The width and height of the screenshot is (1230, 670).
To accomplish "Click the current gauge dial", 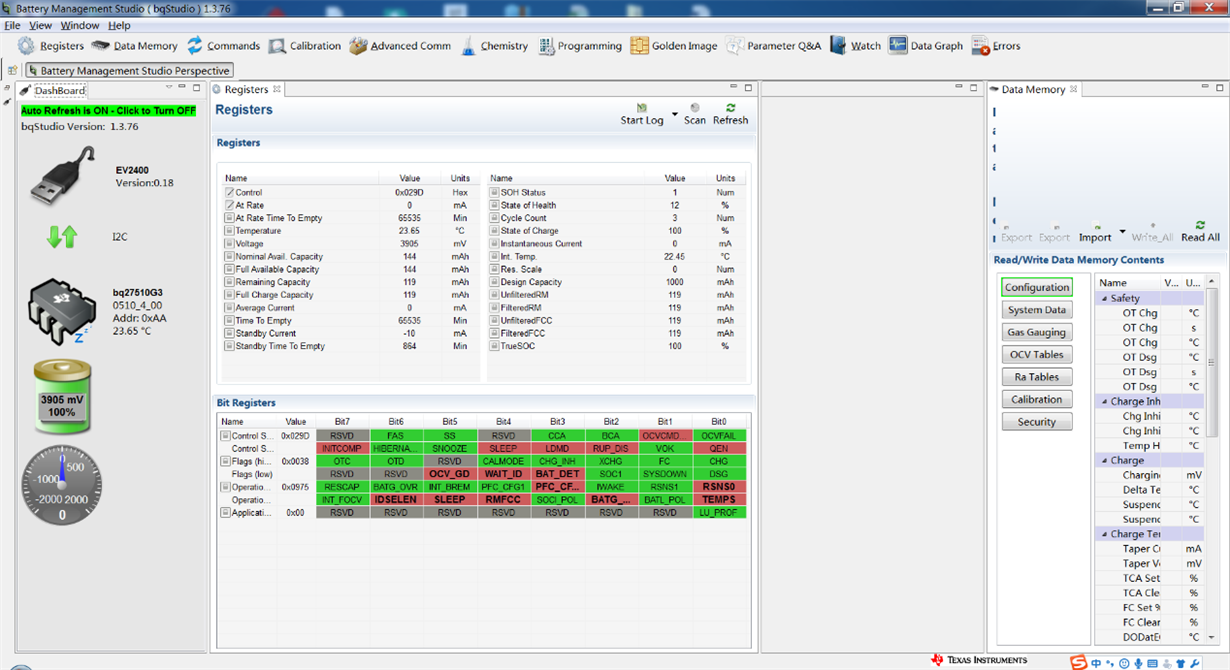I will pos(62,486).
